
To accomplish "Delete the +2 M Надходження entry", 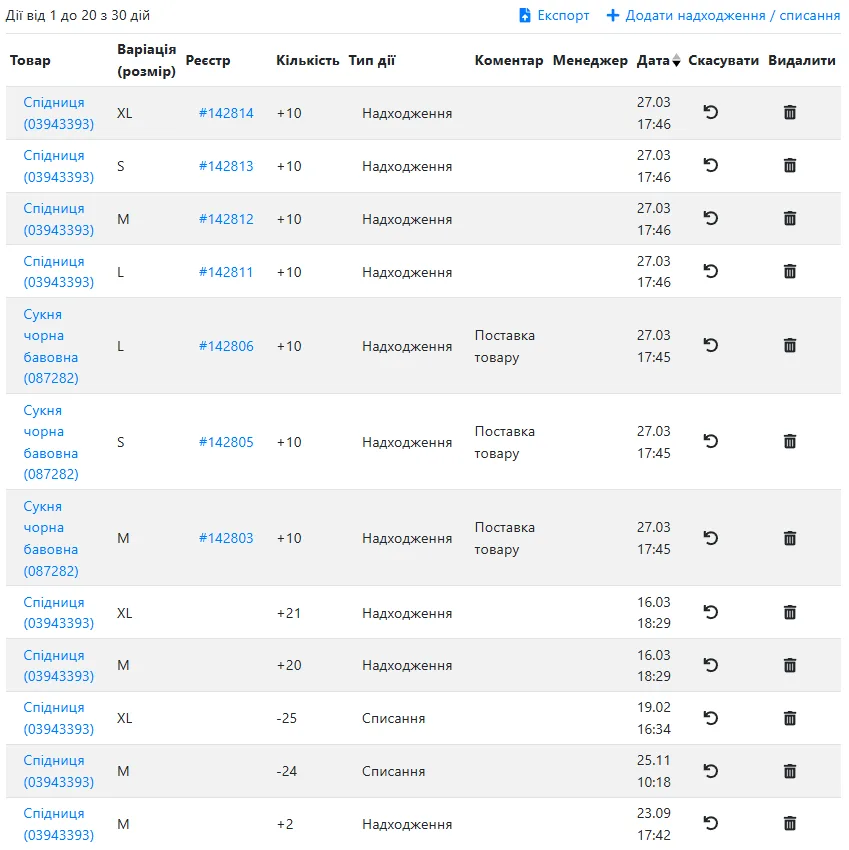I will (790, 823).
